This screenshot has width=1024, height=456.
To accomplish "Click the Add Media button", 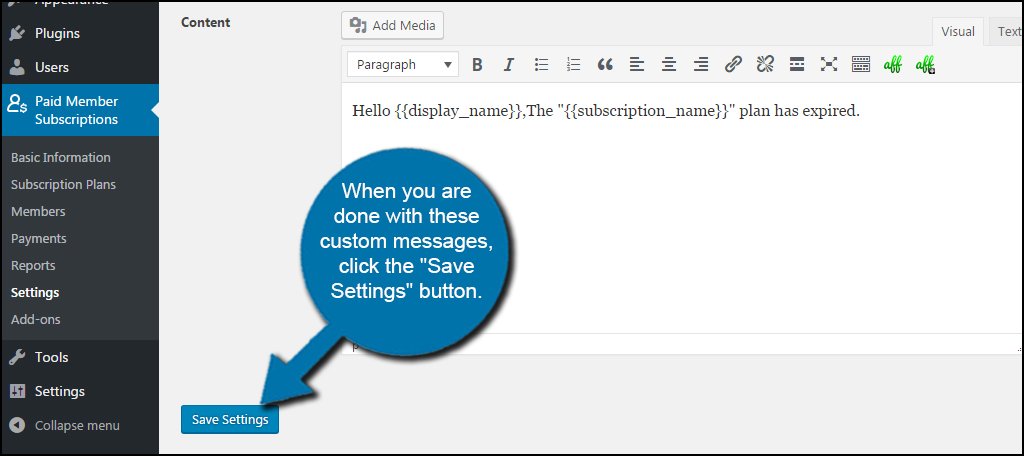I will 392,25.
